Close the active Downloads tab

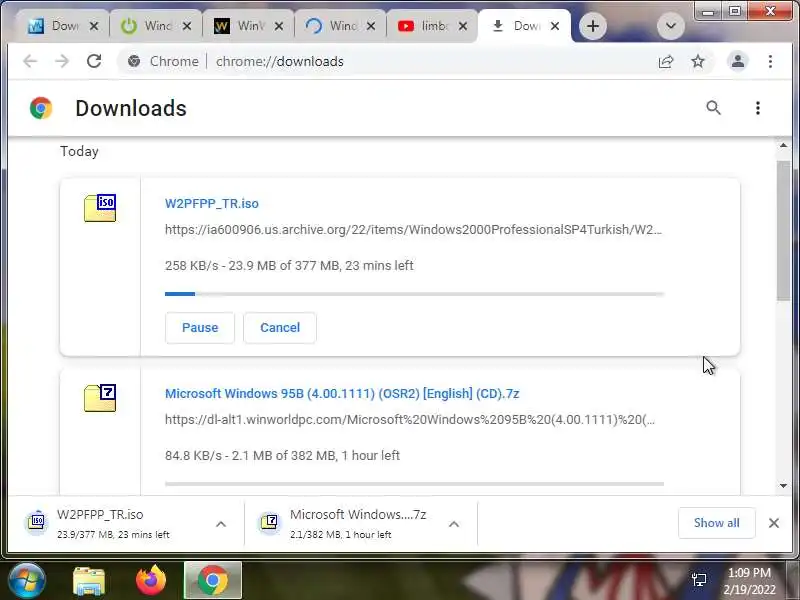click(555, 26)
